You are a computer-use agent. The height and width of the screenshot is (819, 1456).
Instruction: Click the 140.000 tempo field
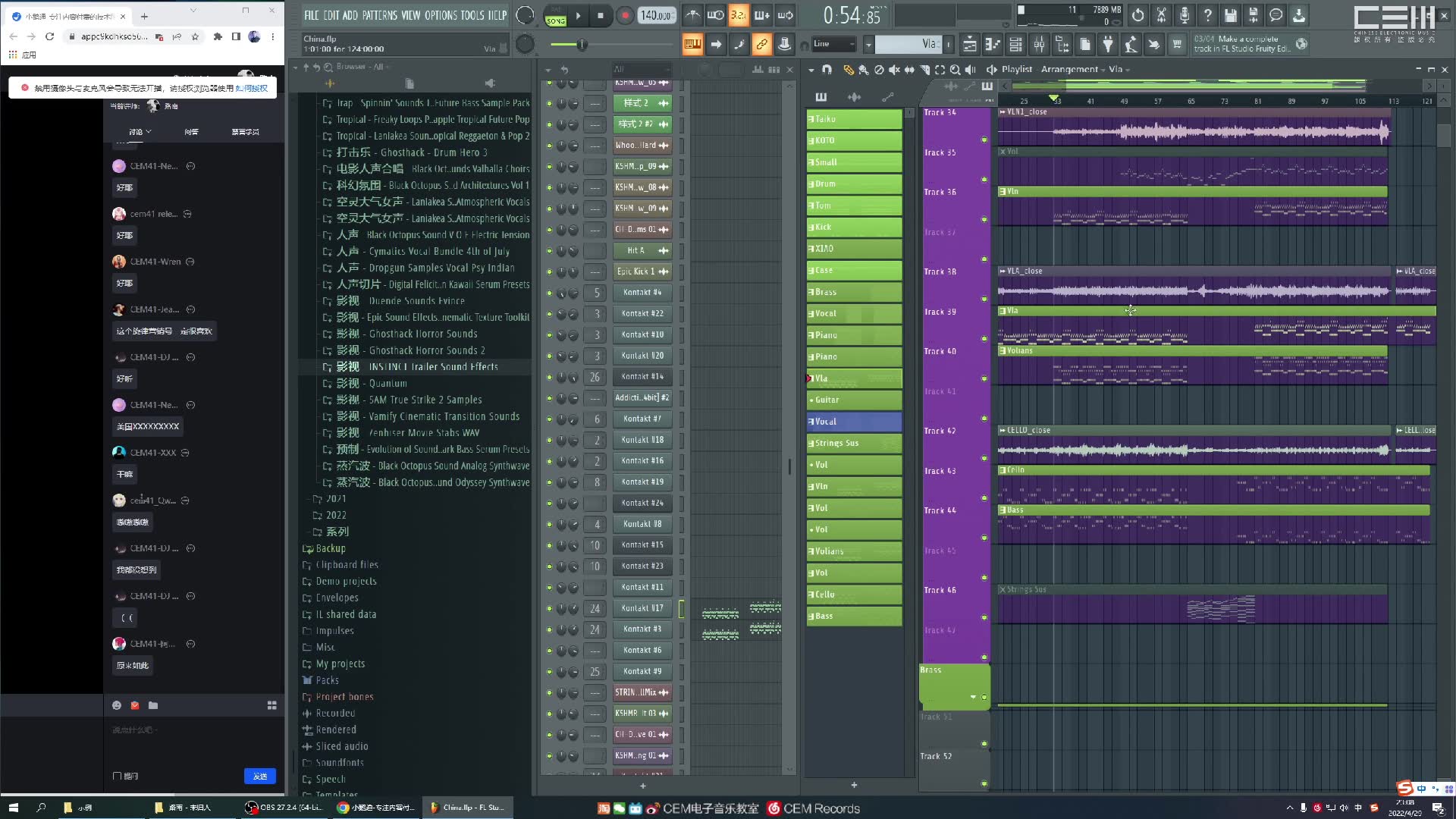click(657, 15)
